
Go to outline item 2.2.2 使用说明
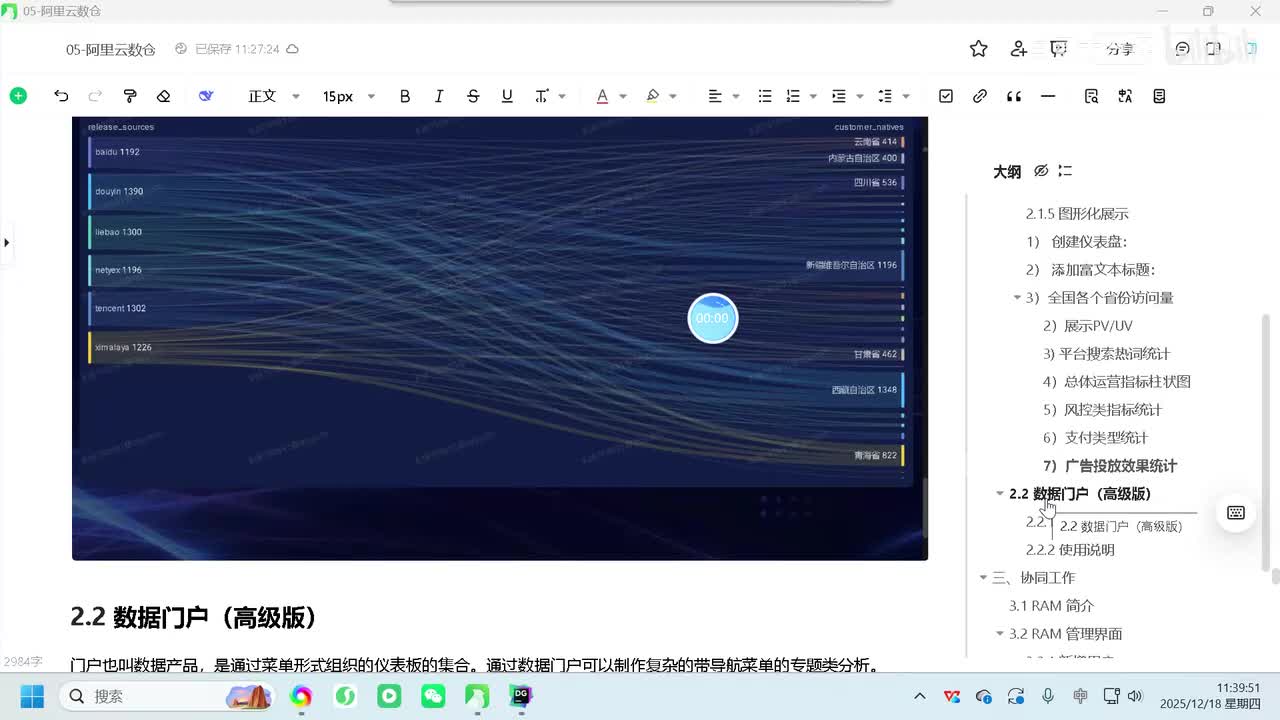(x=1070, y=549)
